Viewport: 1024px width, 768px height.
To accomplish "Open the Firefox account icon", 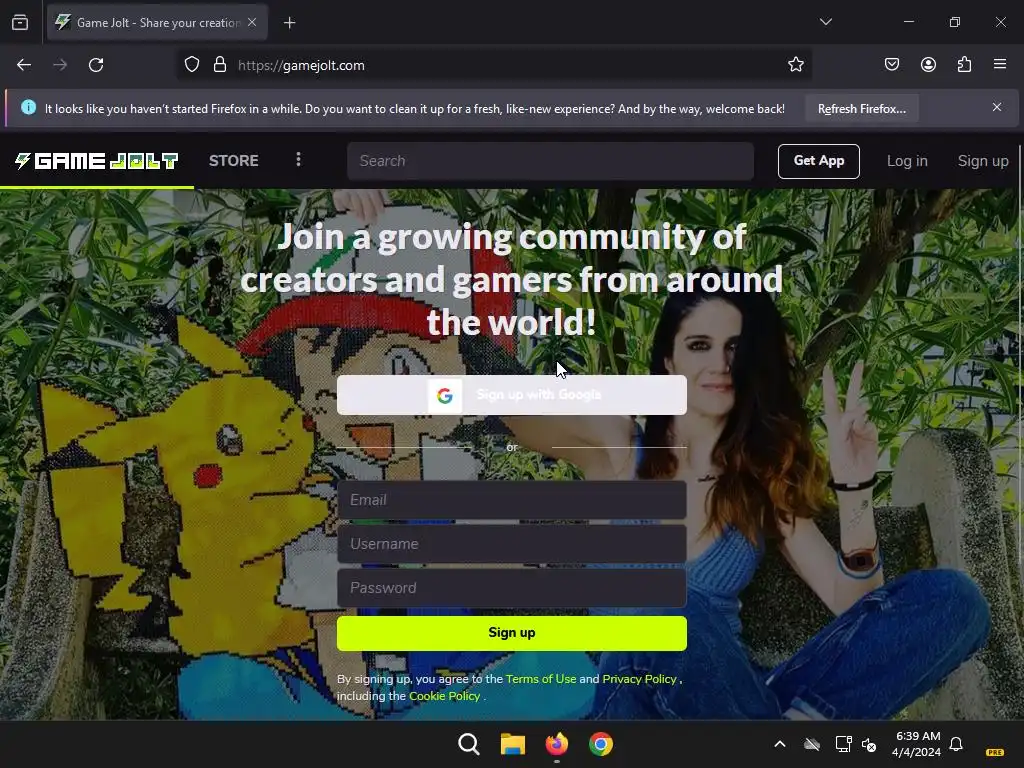I will 928,65.
